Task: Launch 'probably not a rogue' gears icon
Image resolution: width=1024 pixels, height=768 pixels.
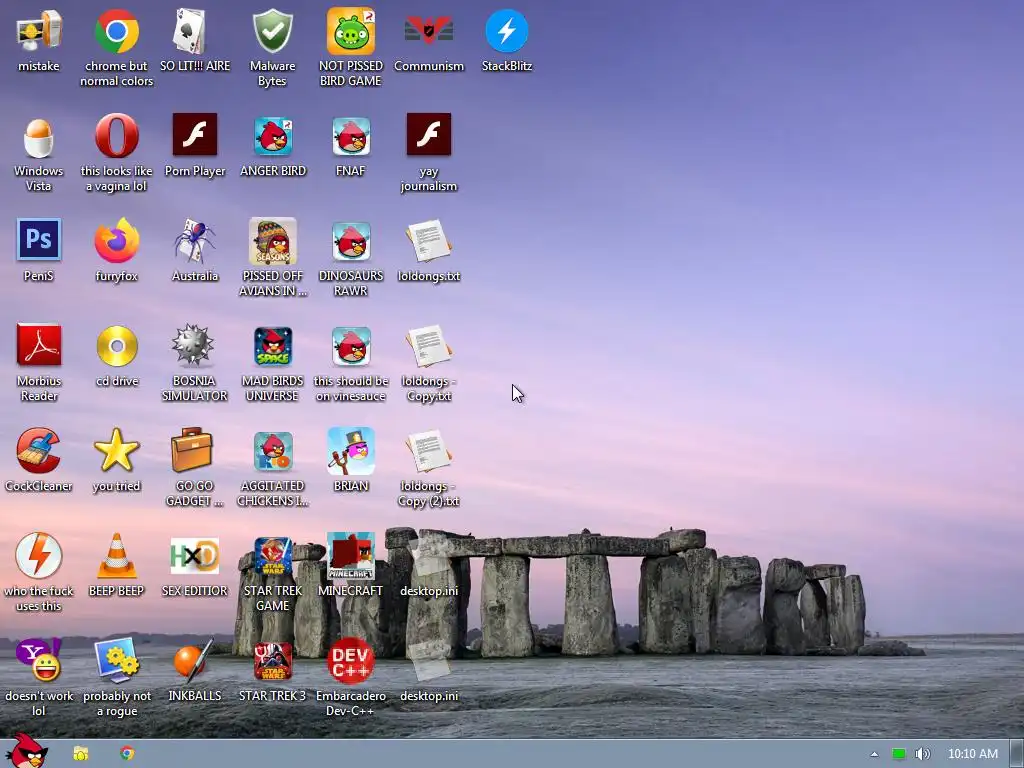Action: (116, 679)
